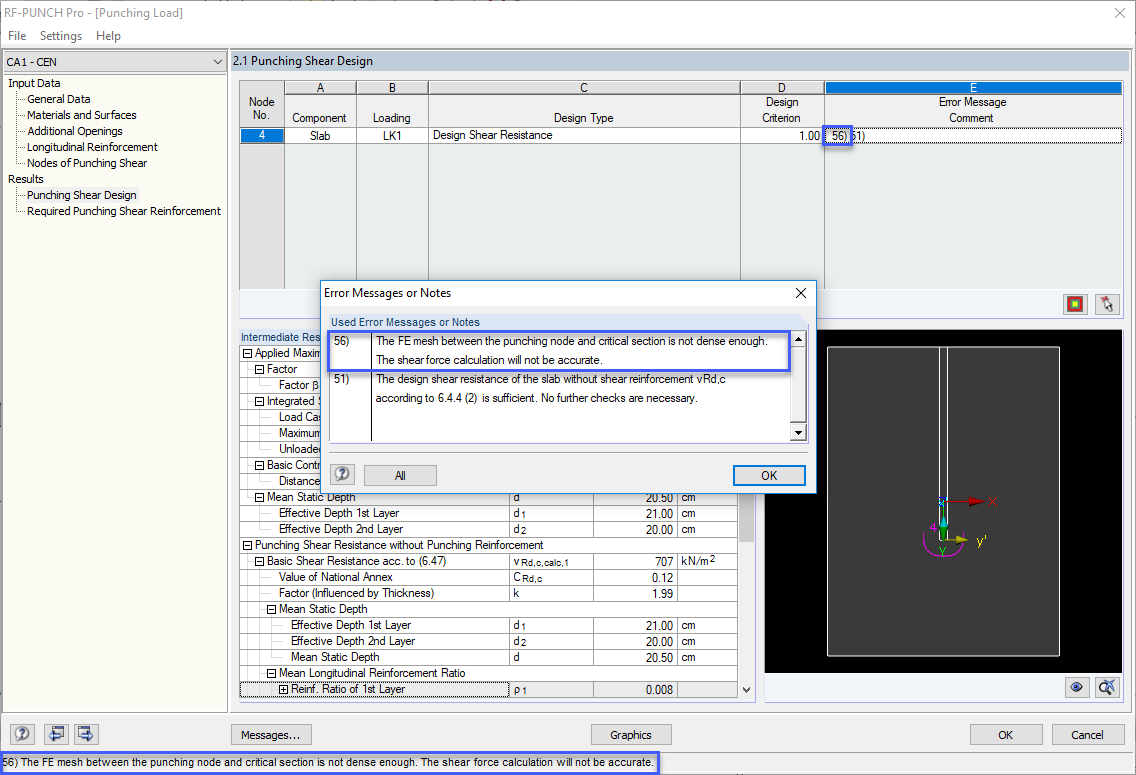Open the Settings menu
The width and height of the screenshot is (1136, 775).
click(61, 35)
